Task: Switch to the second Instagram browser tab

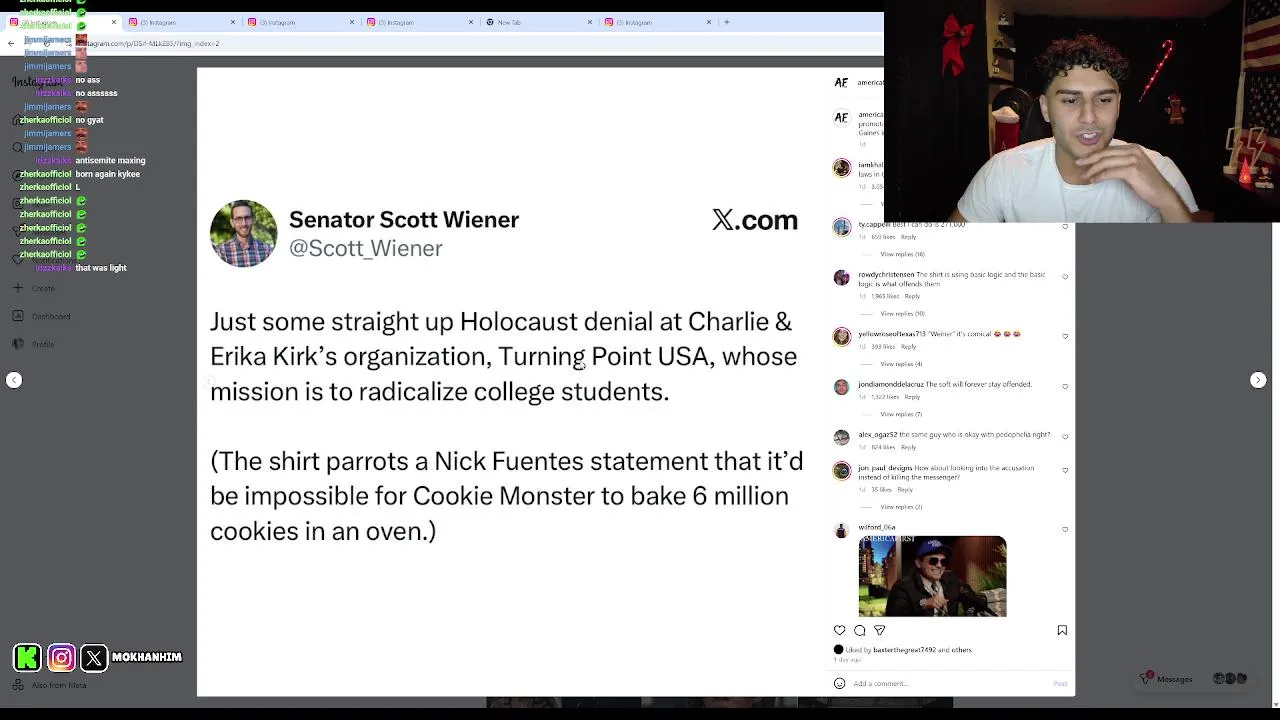Action: click(x=182, y=22)
